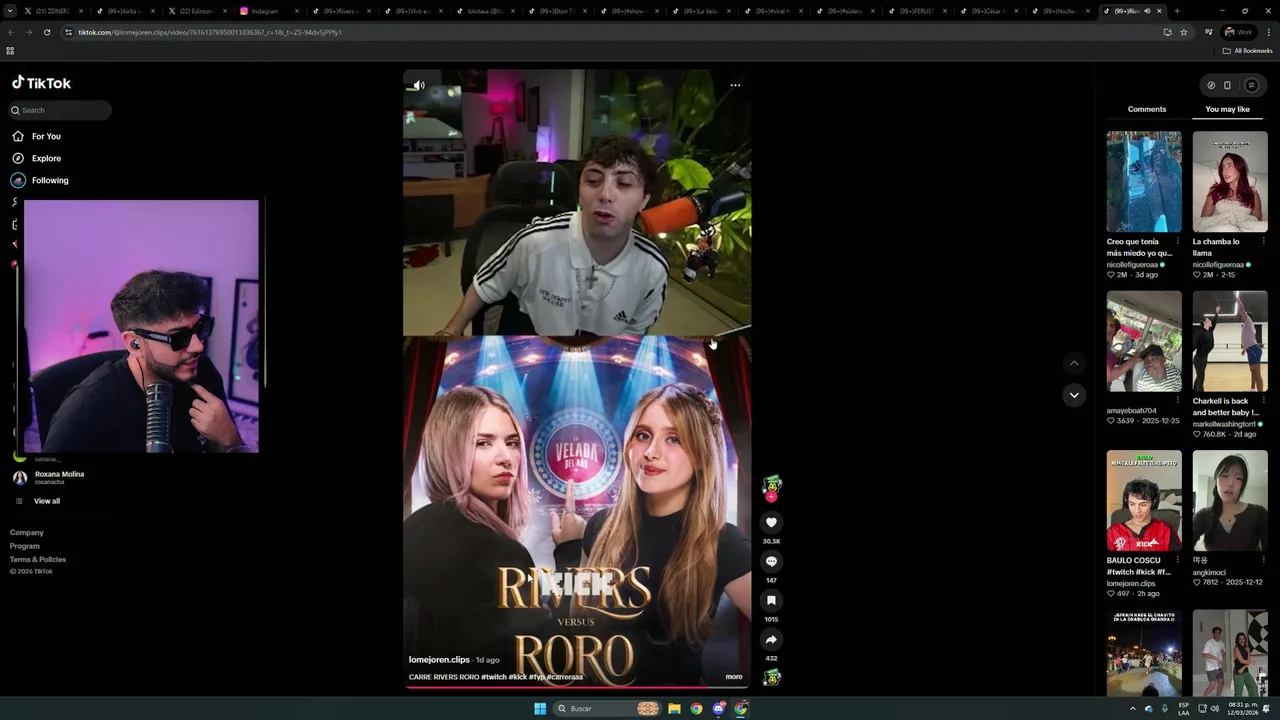Open the Discord taskbar icon
The image size is (1280, 720).
pos(719,708)
